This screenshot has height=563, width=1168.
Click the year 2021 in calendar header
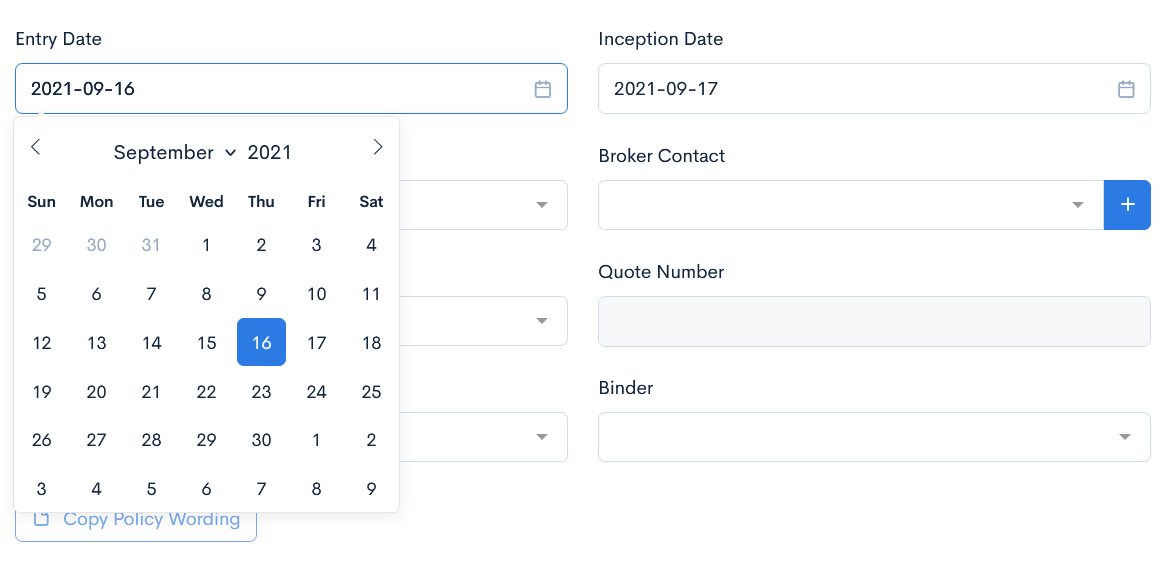coord(270,152)
